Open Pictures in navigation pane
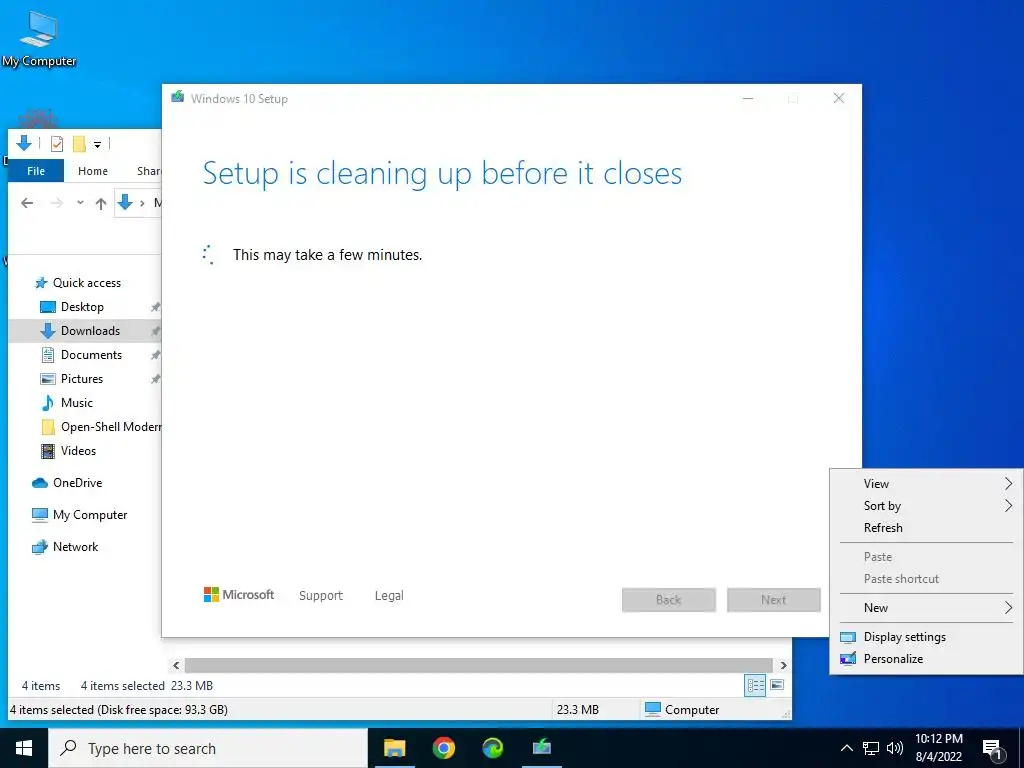This screenshot has width=1024, height=768. click(82, 379)
